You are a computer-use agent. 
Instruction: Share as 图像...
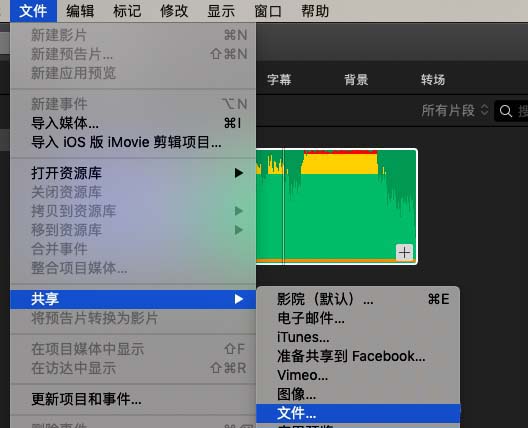click(x=358, y=394)
